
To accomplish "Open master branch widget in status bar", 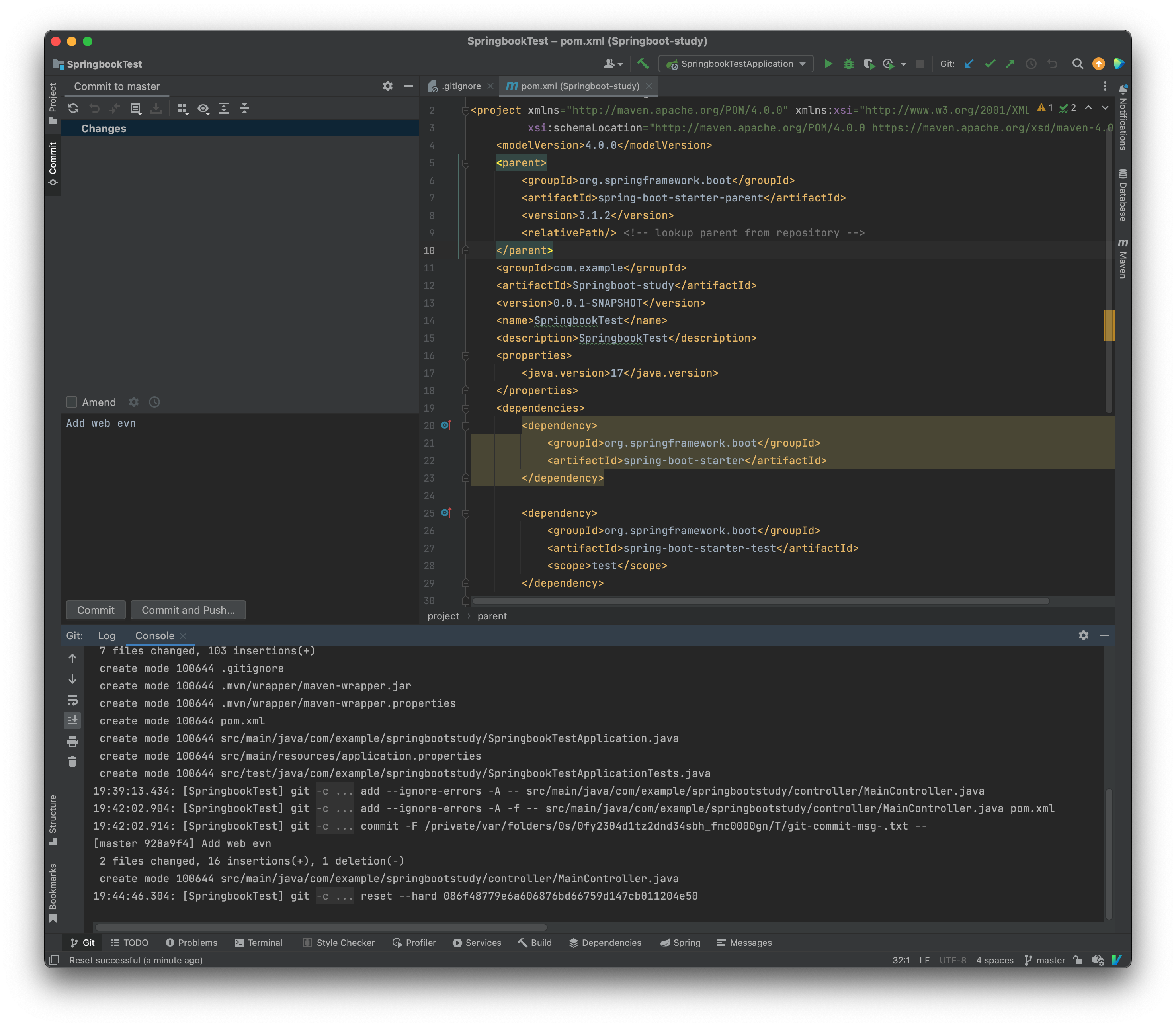I will [1044, 960].
